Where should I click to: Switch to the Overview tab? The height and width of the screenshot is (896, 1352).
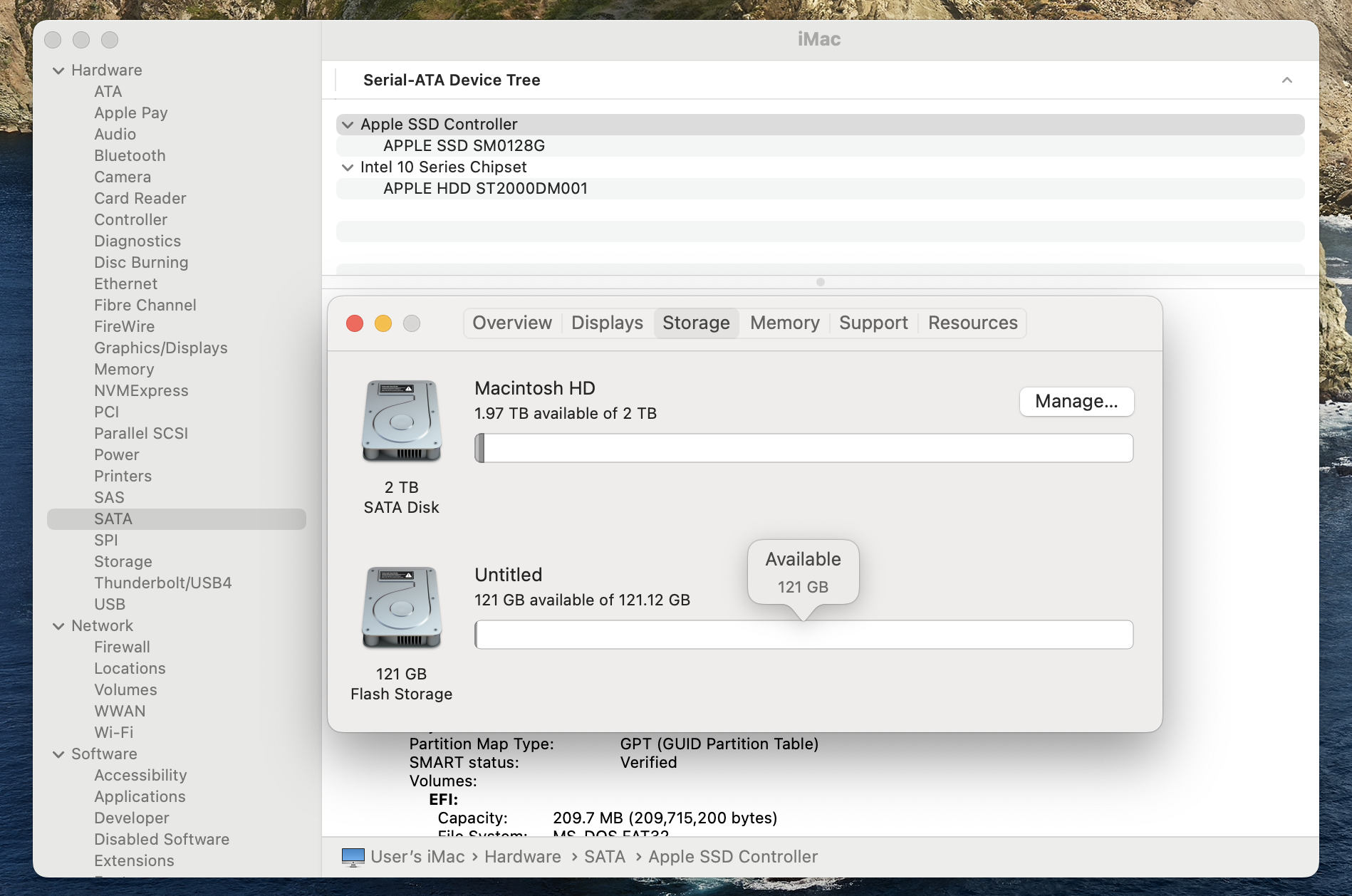click(x=512, y=323)
